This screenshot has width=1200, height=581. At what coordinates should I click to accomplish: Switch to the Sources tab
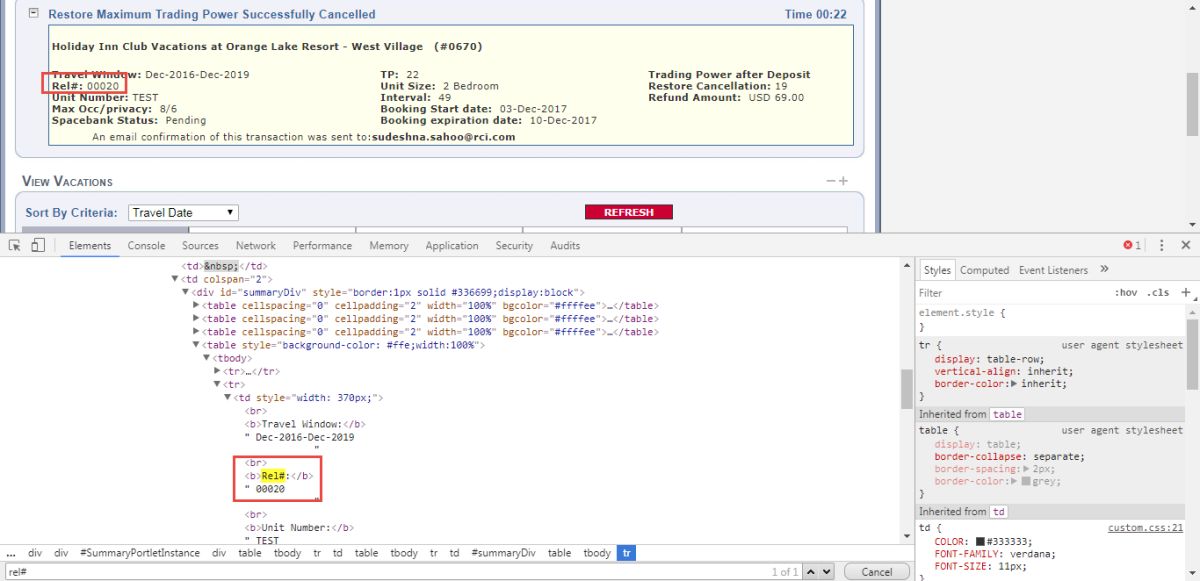[x=200, y=245]
